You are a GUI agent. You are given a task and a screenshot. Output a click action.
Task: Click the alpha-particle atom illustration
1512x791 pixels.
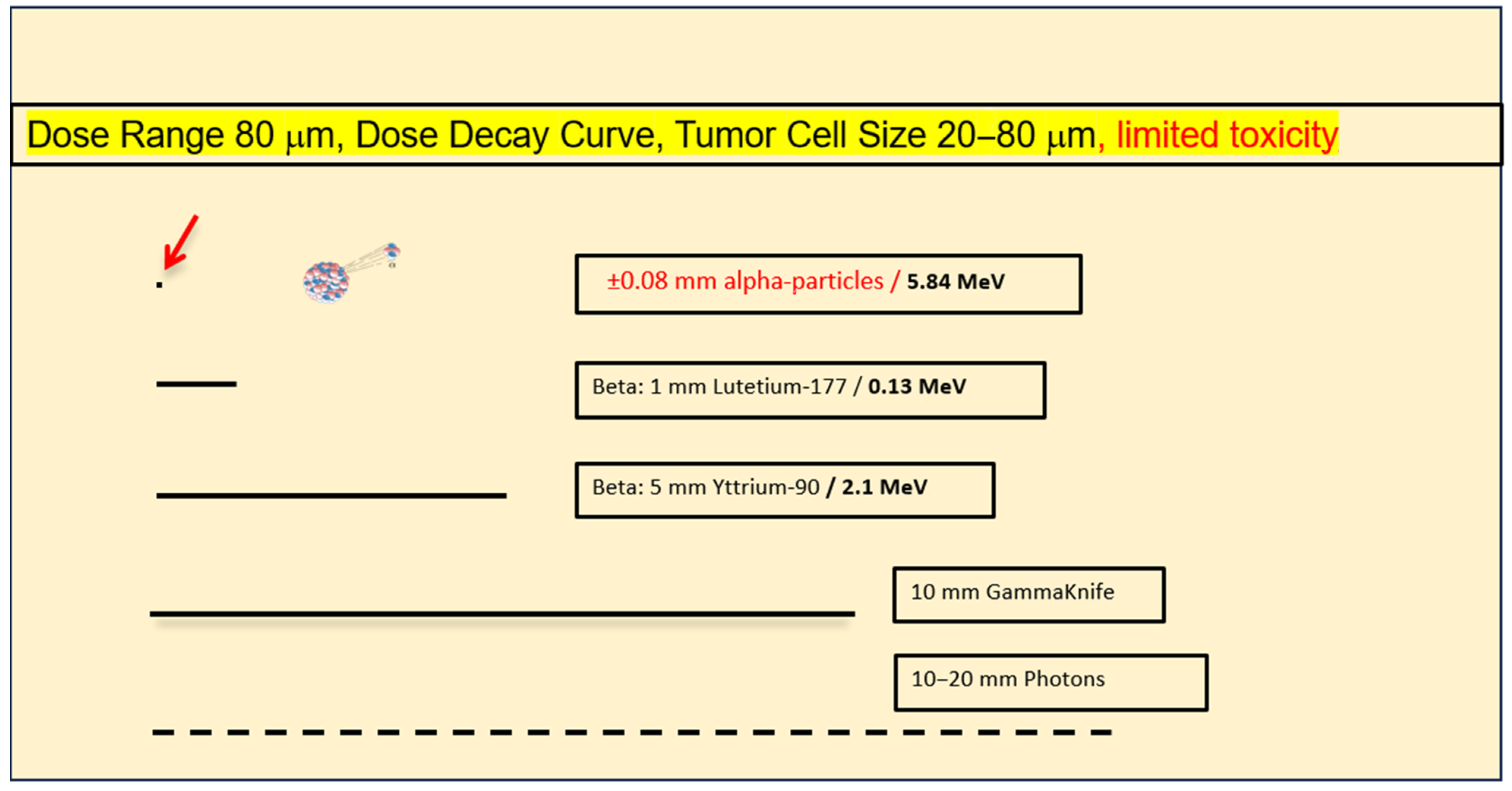[x=326, y=282]
